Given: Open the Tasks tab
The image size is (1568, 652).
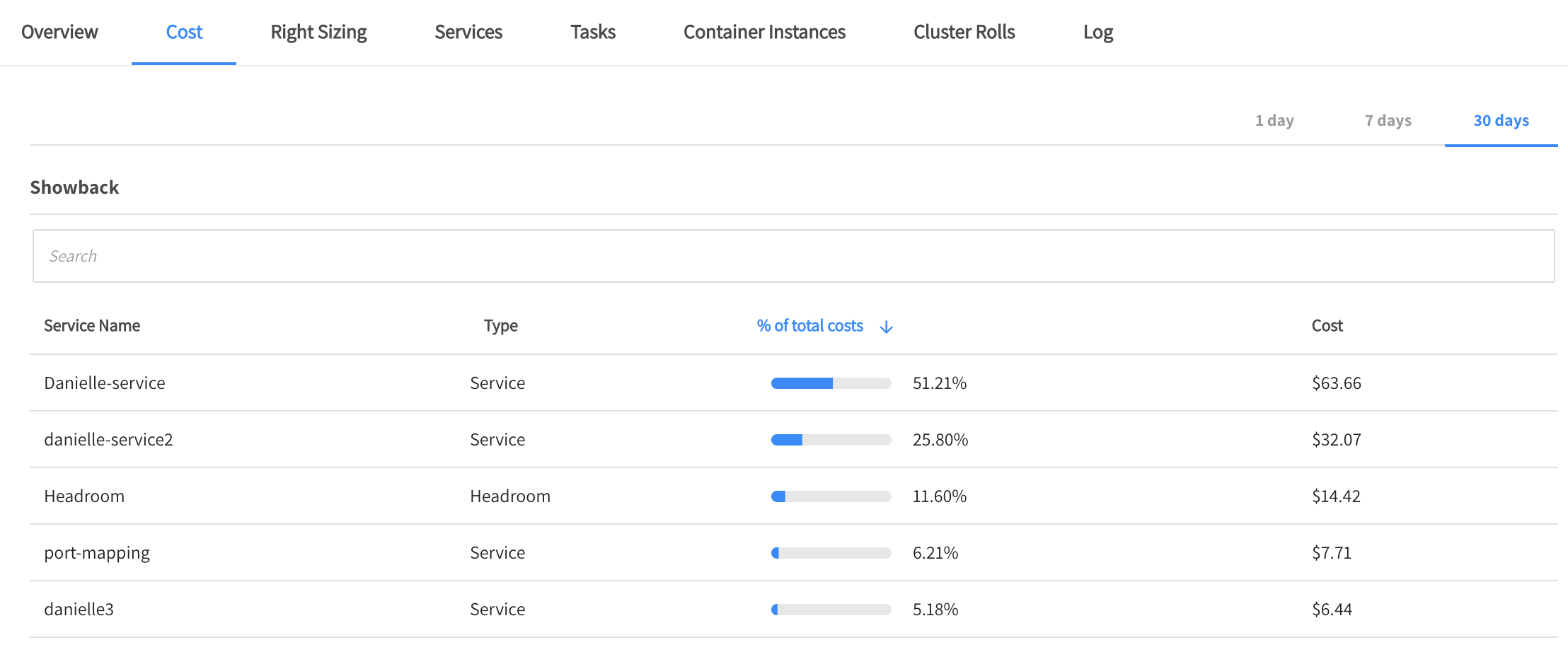Looking at the screenshot, I should (593, 33).
